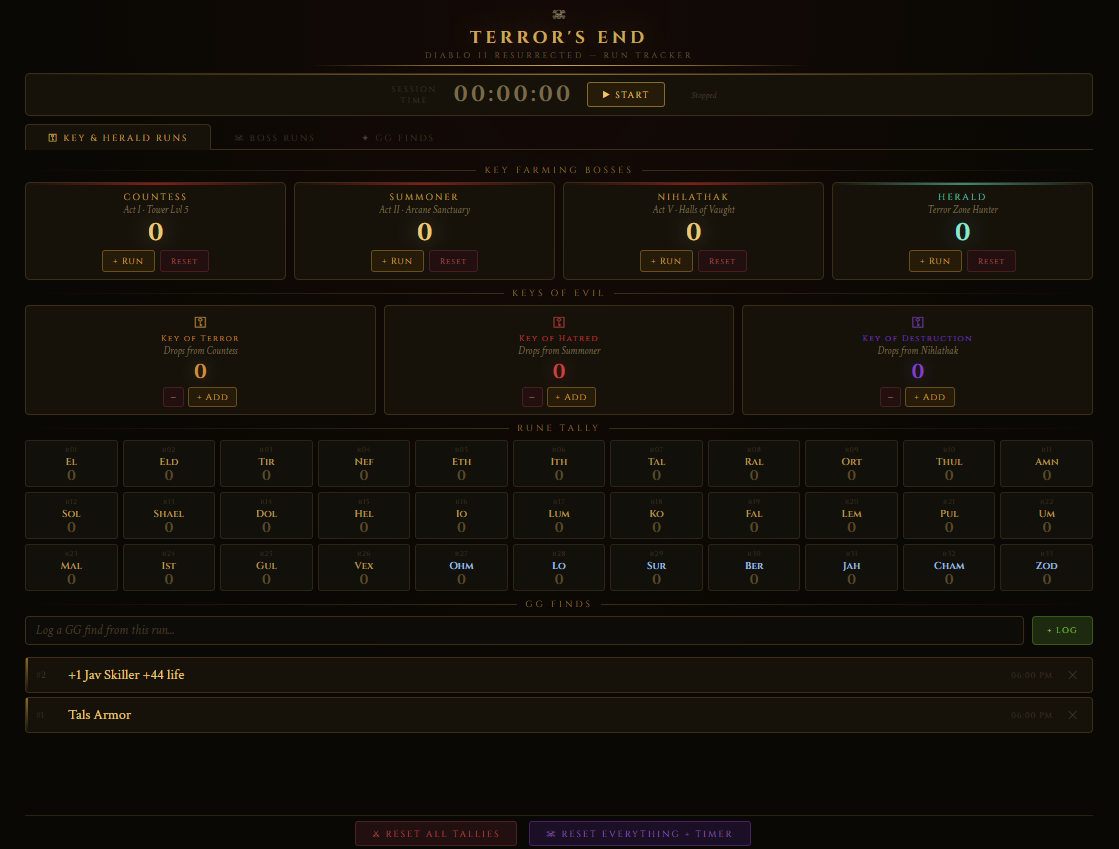The height and width of the screenshot is (849, 1119).
Task: Increment the Io rune tally
Action: tap(462, 515)
